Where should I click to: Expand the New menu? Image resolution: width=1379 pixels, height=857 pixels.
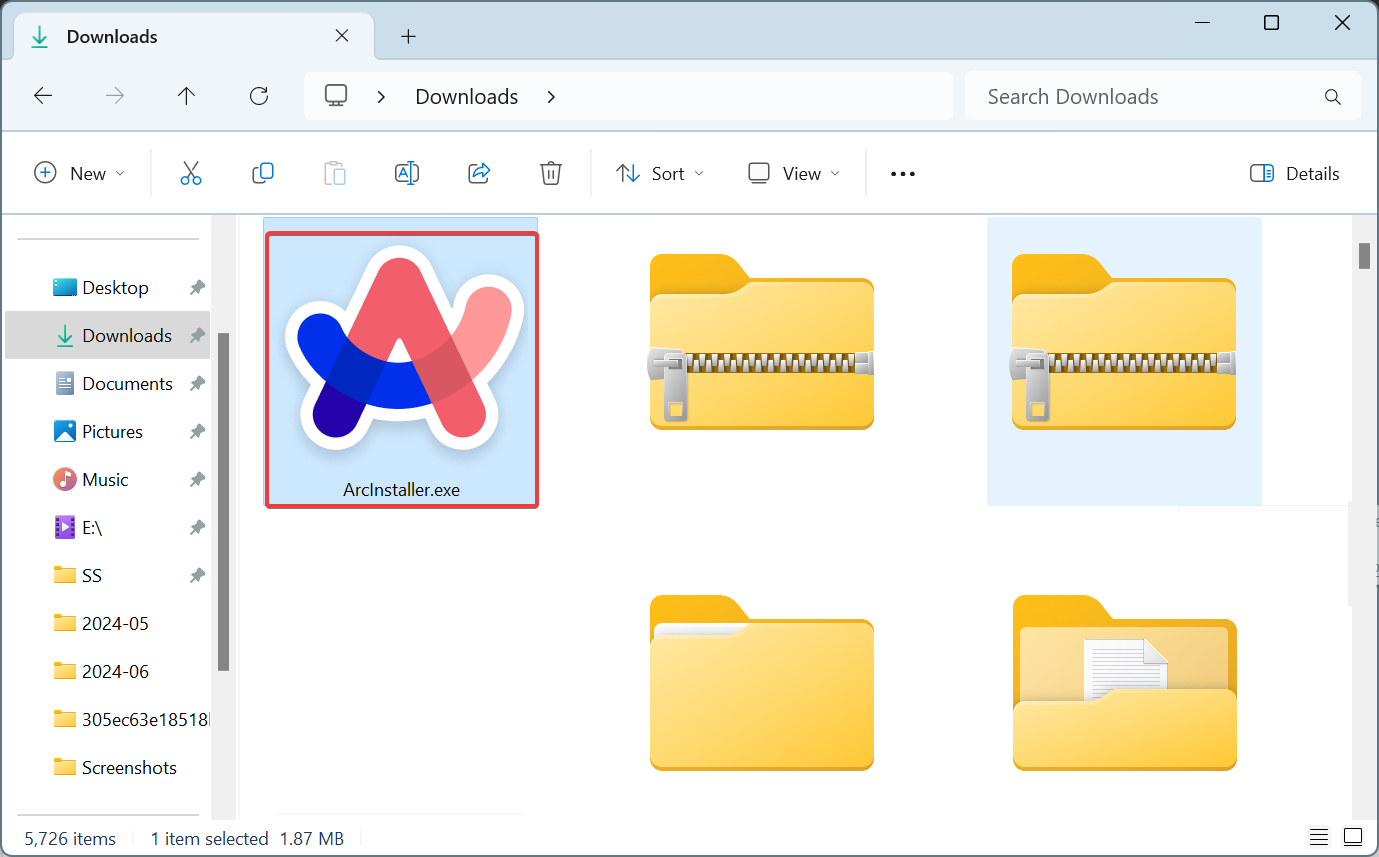point(80,173)
